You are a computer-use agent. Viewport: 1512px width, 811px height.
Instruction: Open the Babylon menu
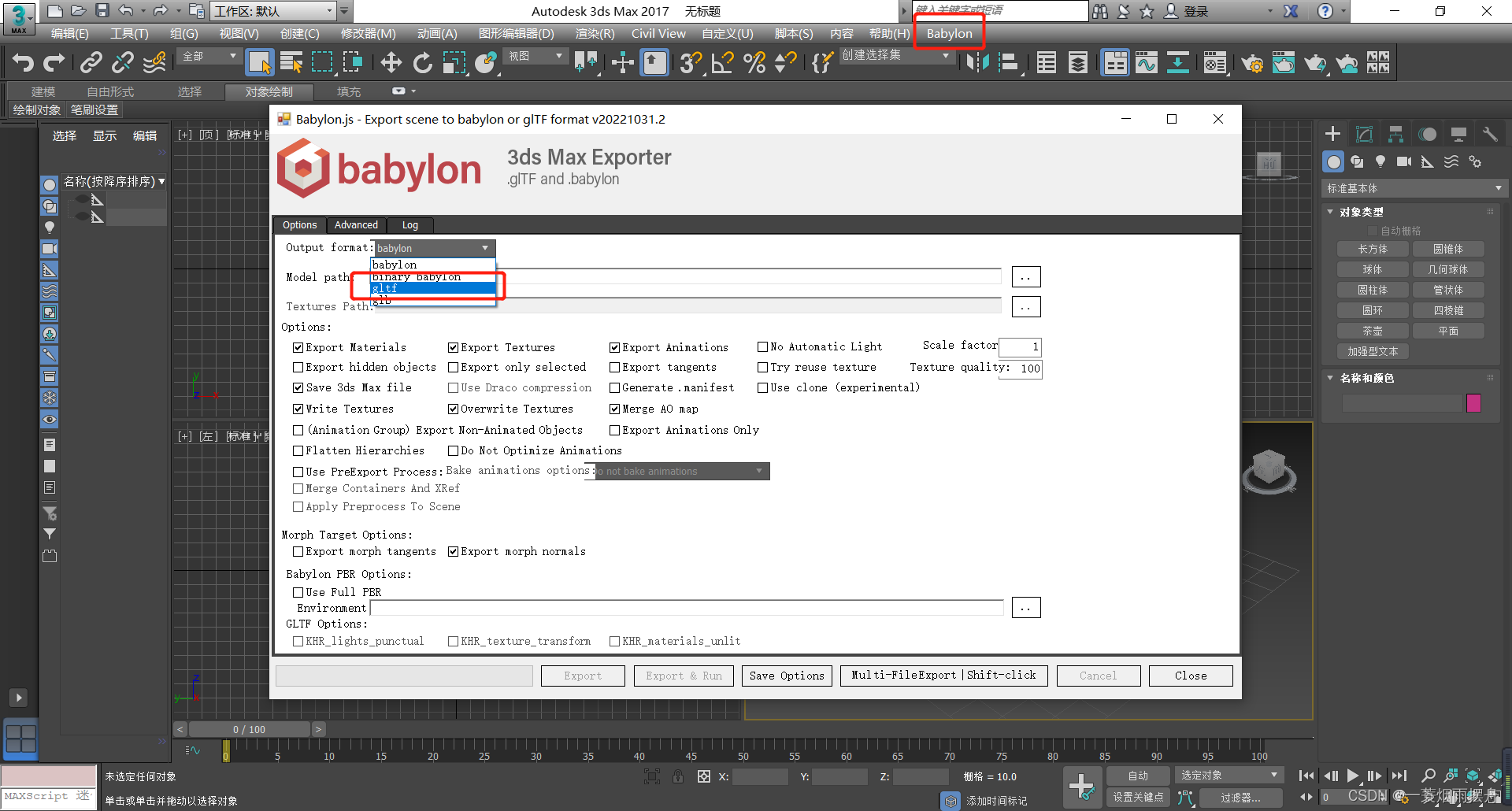click(949, 33)
